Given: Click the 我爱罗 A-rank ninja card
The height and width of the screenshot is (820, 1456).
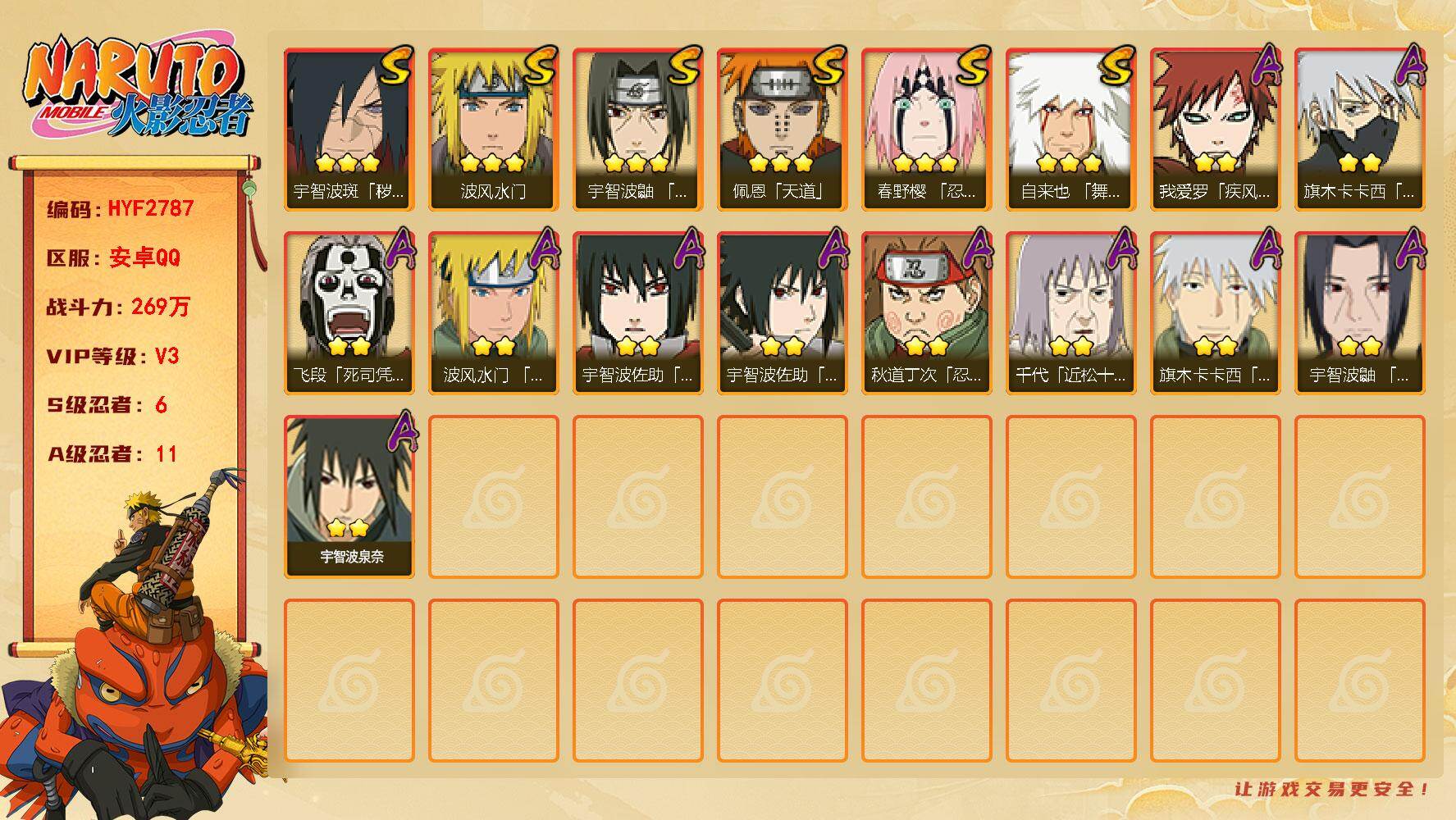Looking at the screenshot, I should (x=1215, y=130).
